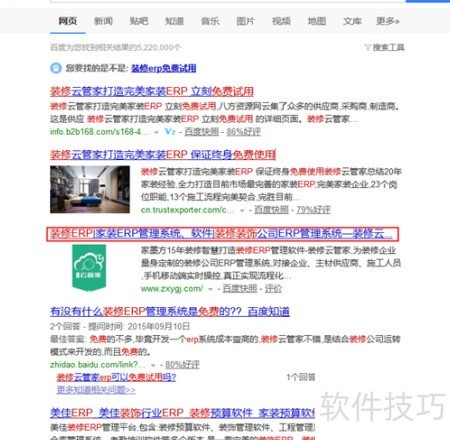Expand dropdown arrow after cn.trustexporter.com URL
Screen dimensions: 450x440
click(242, 210)
